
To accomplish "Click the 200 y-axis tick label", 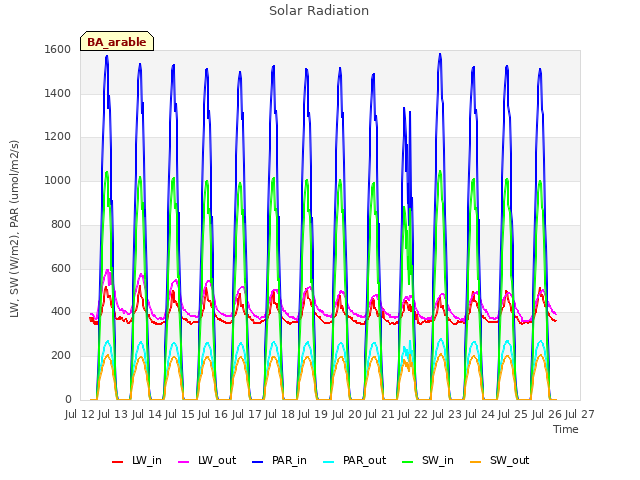I will pos(61,356).
